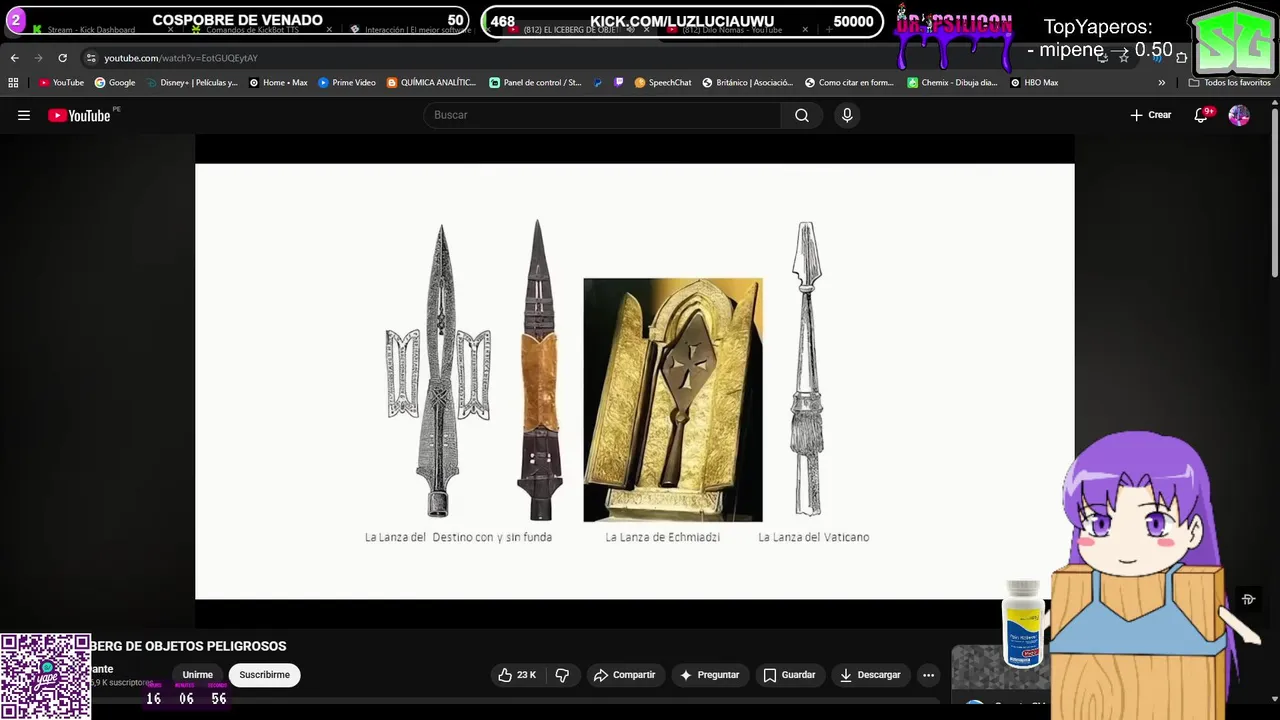Open the SpeechChat bookmark

pos(663,82)
